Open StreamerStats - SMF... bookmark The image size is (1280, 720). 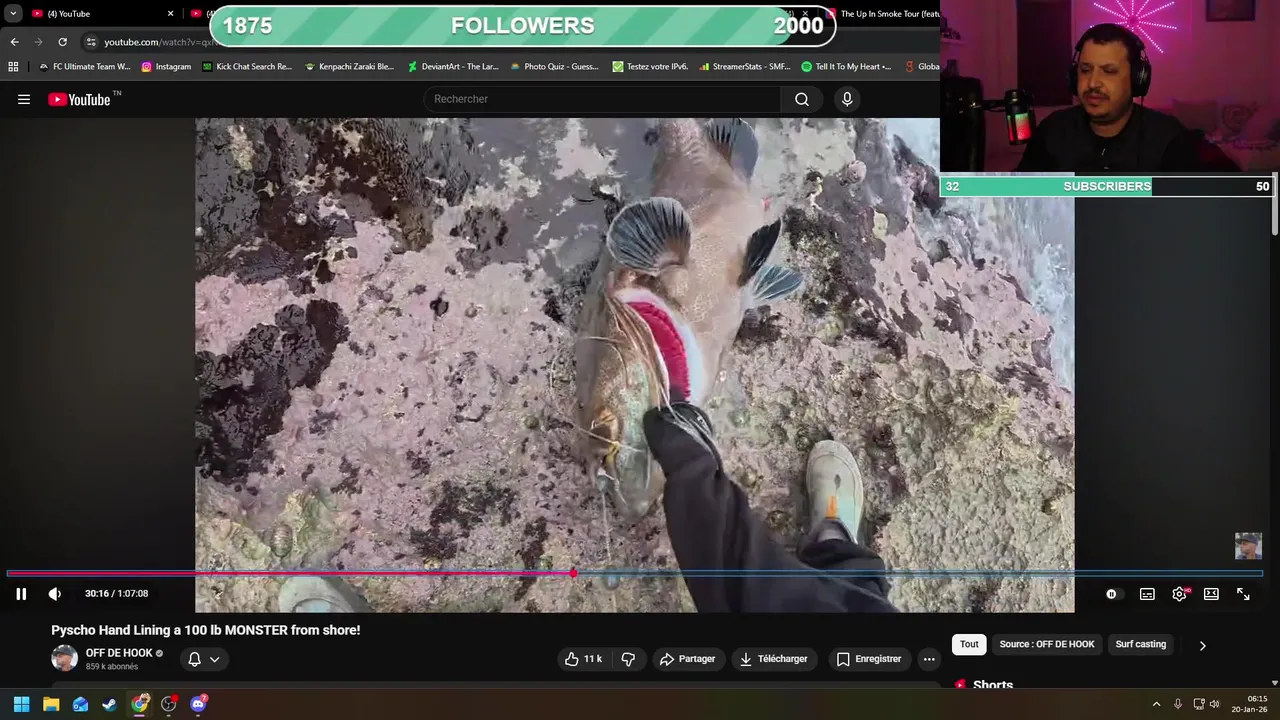click(x=744, y=67)
